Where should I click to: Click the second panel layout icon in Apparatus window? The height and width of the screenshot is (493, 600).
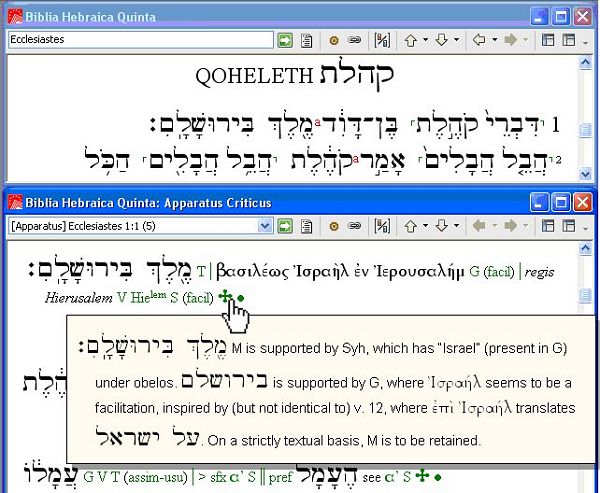coord(569,226)
